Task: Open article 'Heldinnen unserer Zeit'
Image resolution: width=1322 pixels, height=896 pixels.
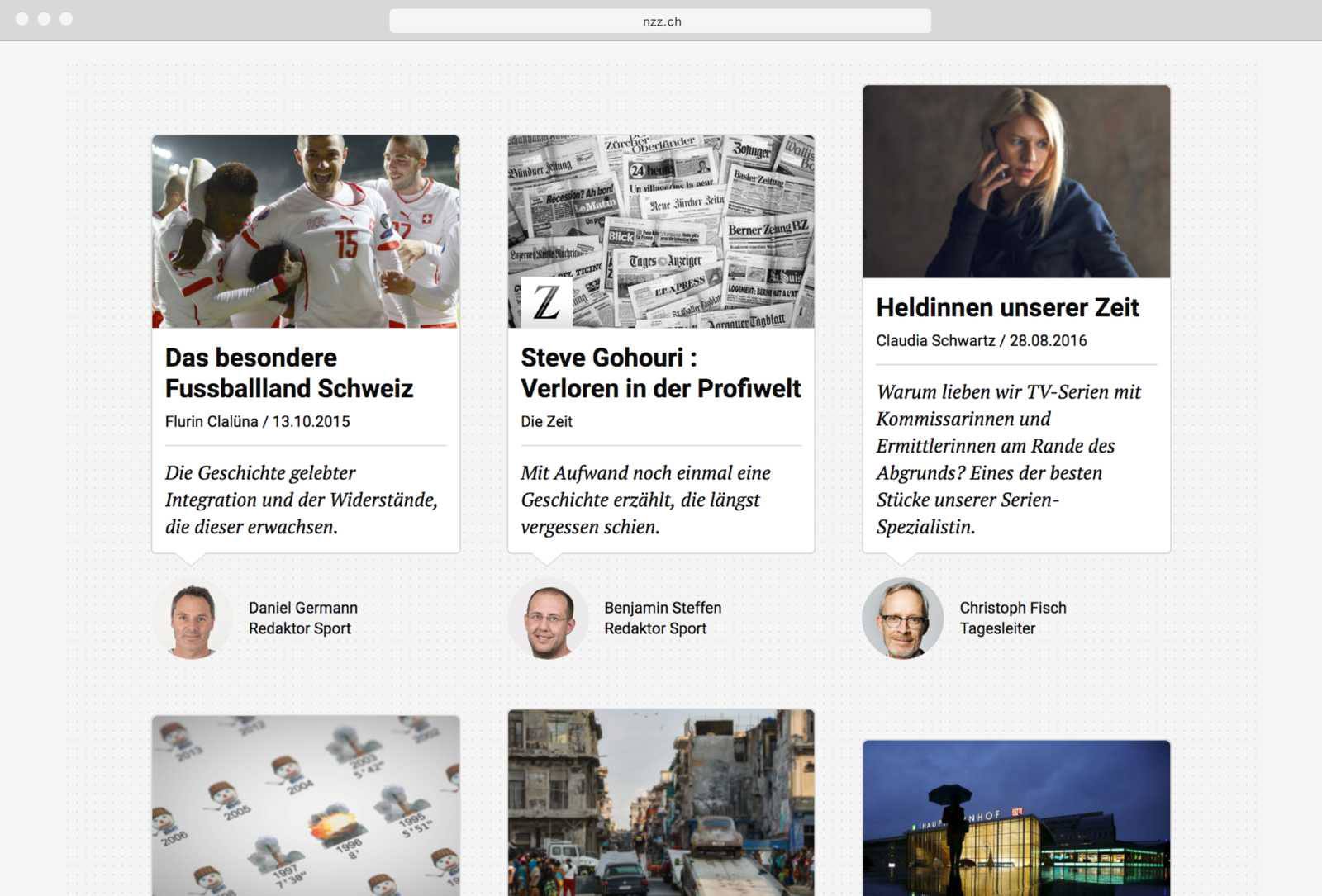Action: click(1007, 308)
